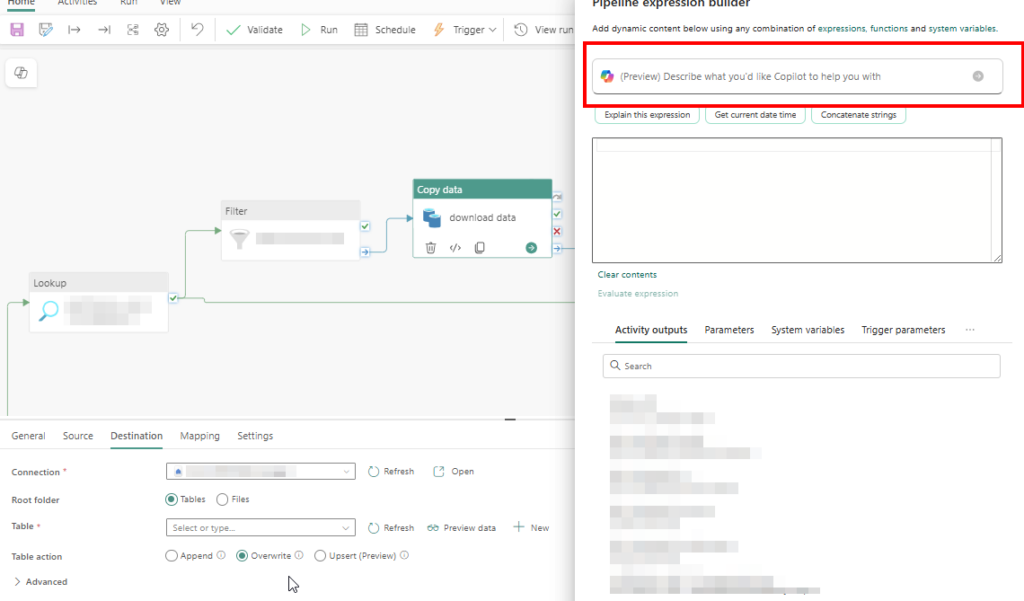Image resolution: width=1024 pixels, height=601 pixels.
Task: Click the Filter activity funnel icon
Action: [x=239, y=239]
